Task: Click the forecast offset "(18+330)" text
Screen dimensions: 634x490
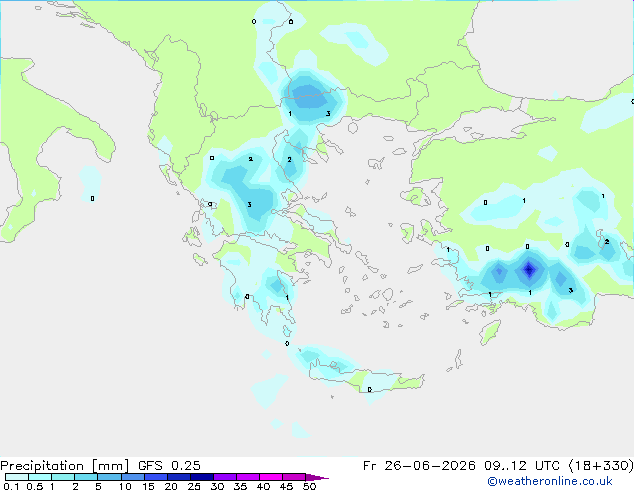Action: 601,466
